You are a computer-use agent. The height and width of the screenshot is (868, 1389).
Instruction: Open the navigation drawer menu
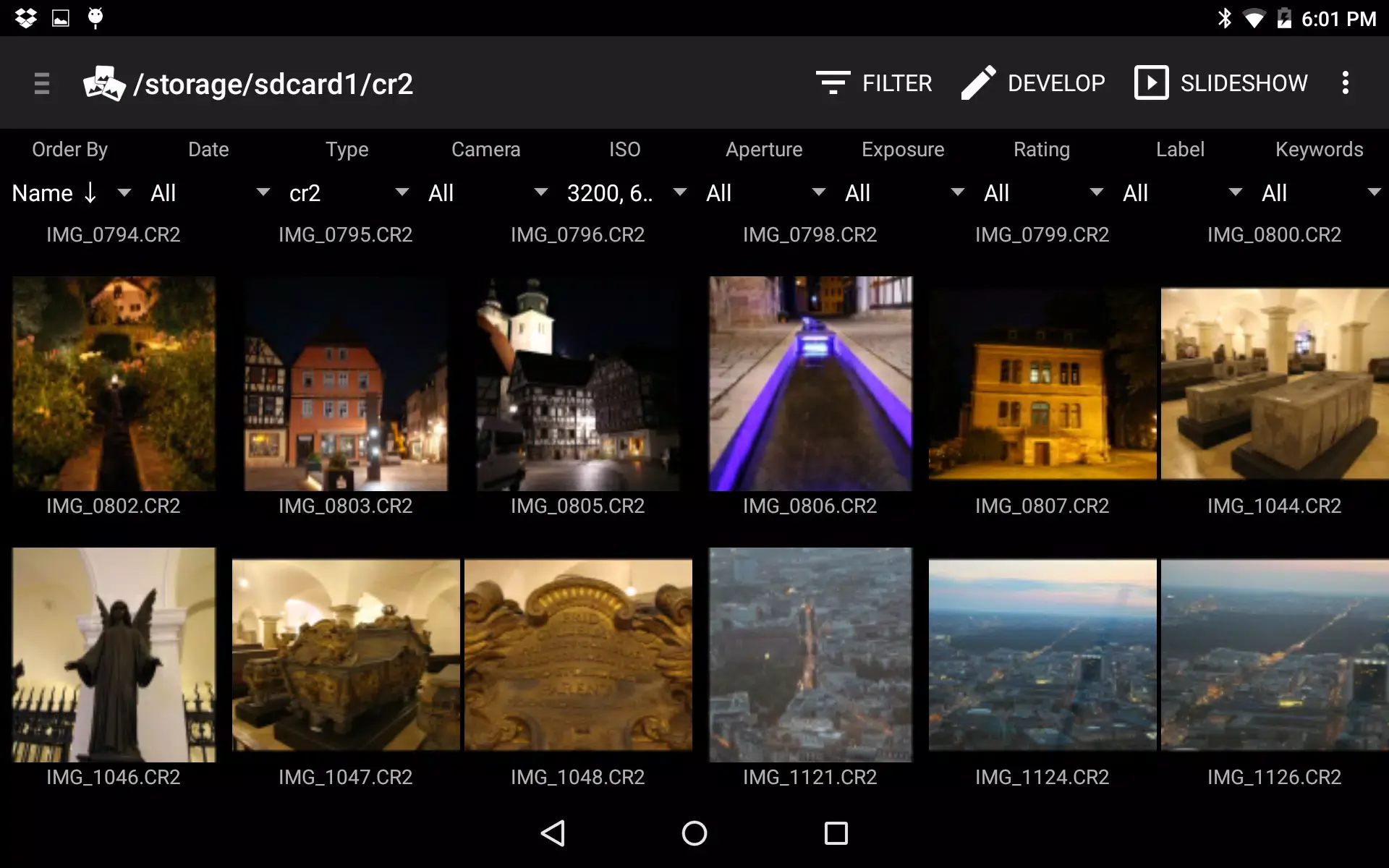coord(41,83)
